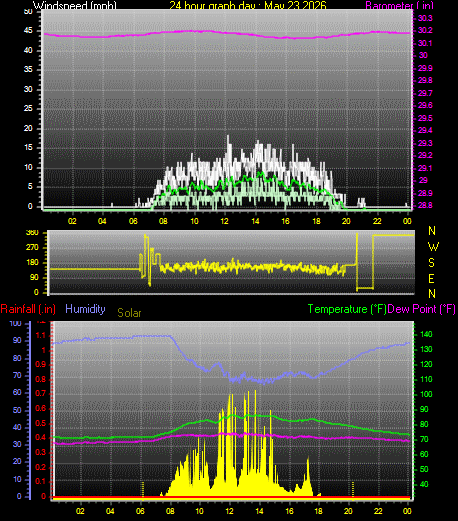This screenshot has height=521, width=458.
Task: Click "70" on the green temperature axis
Action: point(424,439)
